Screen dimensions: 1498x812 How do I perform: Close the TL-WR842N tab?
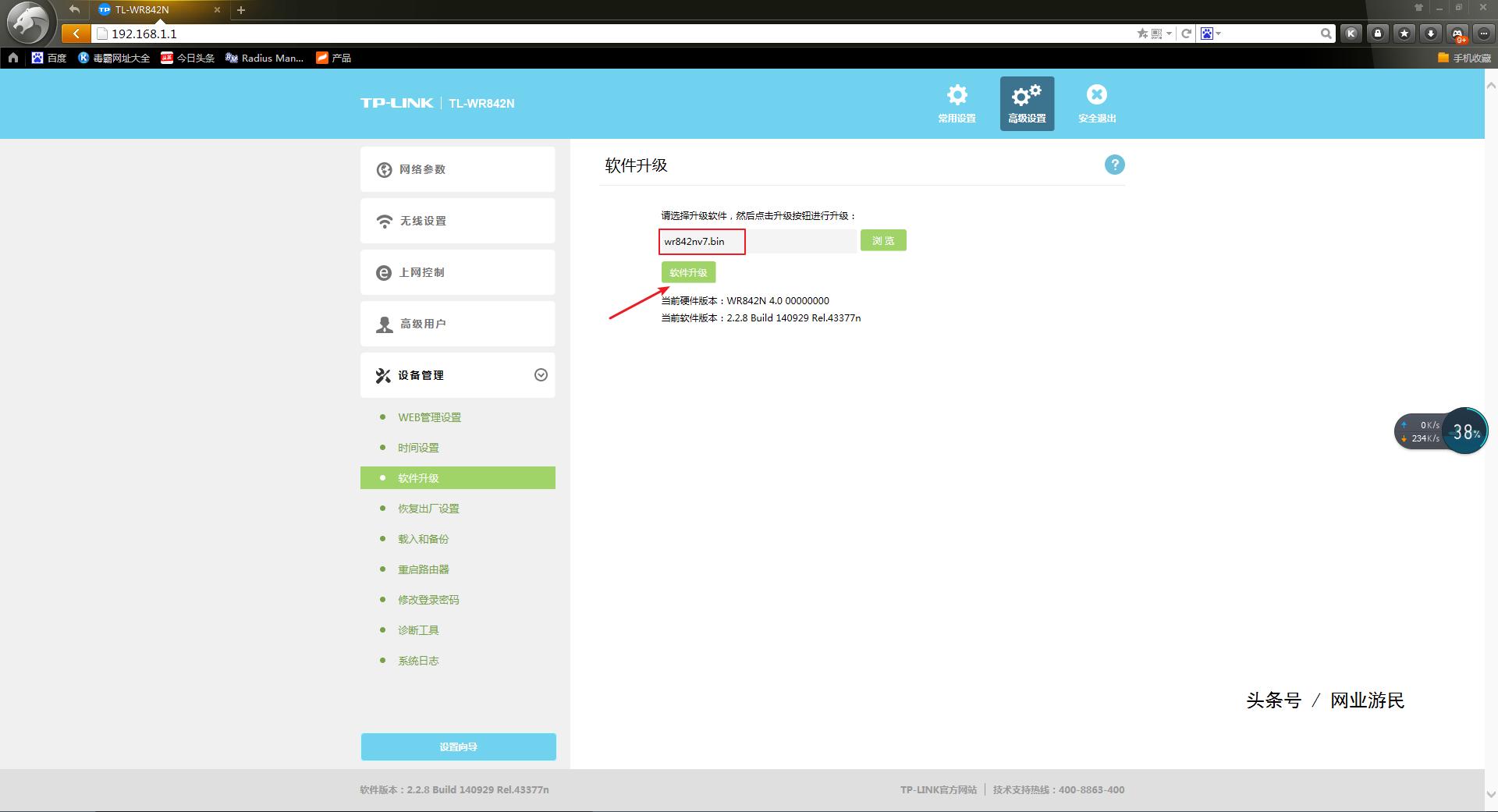coord(217,10)
